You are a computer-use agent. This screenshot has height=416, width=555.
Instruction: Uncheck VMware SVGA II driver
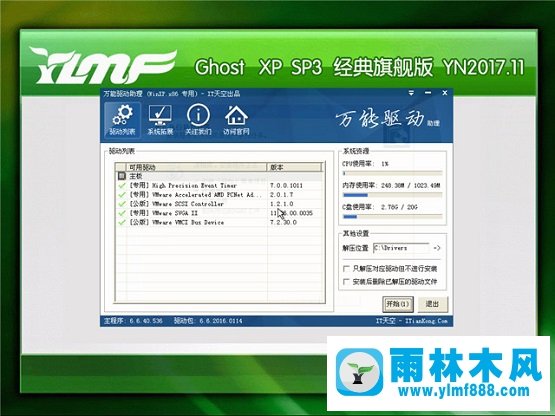pyautogui.click(x=122, y=213)
